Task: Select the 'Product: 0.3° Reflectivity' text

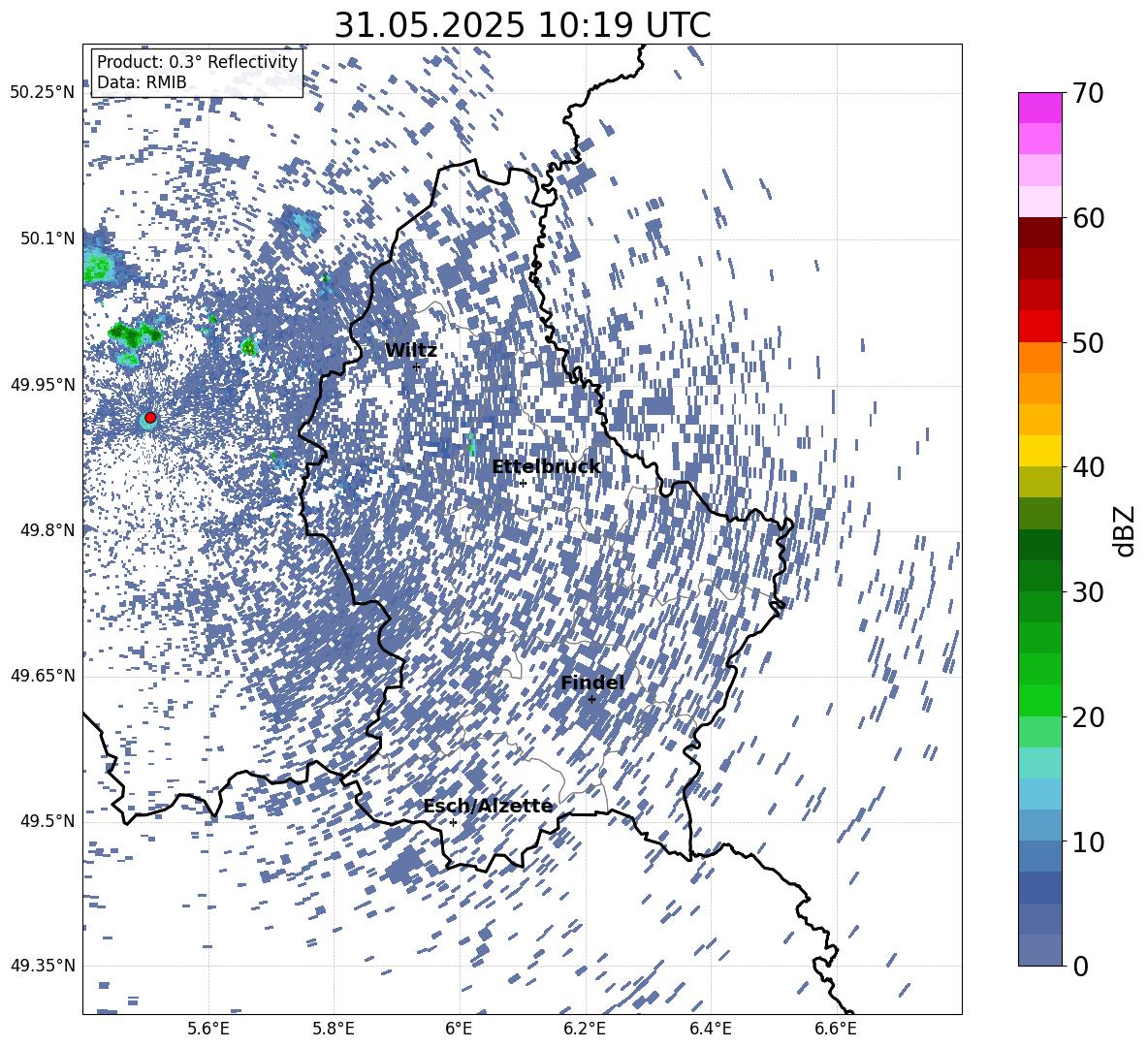Action: pyautogui.click(x=197, y=62)
